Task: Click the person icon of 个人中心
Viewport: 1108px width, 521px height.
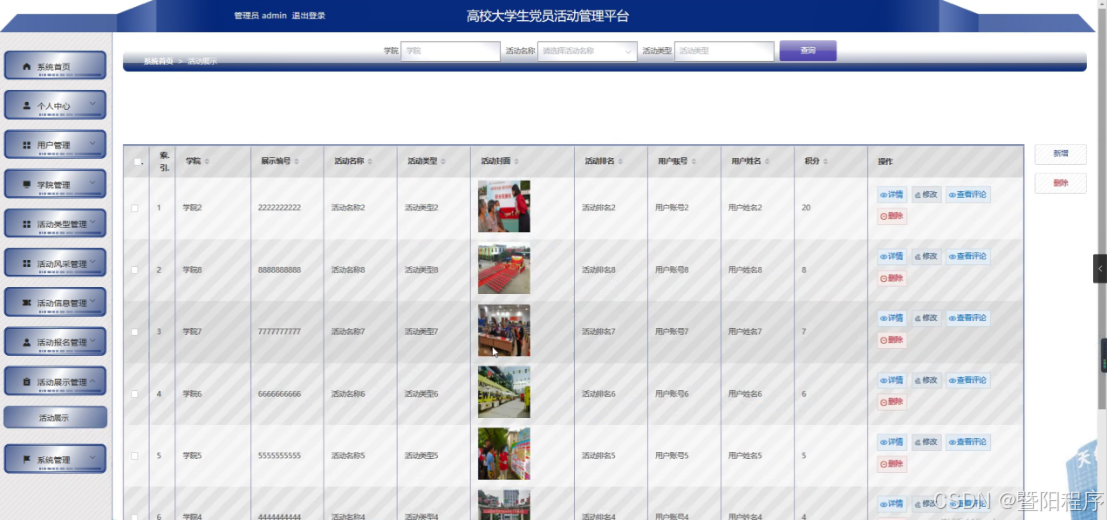Action: pyautogui.click(x=27, y=105)
